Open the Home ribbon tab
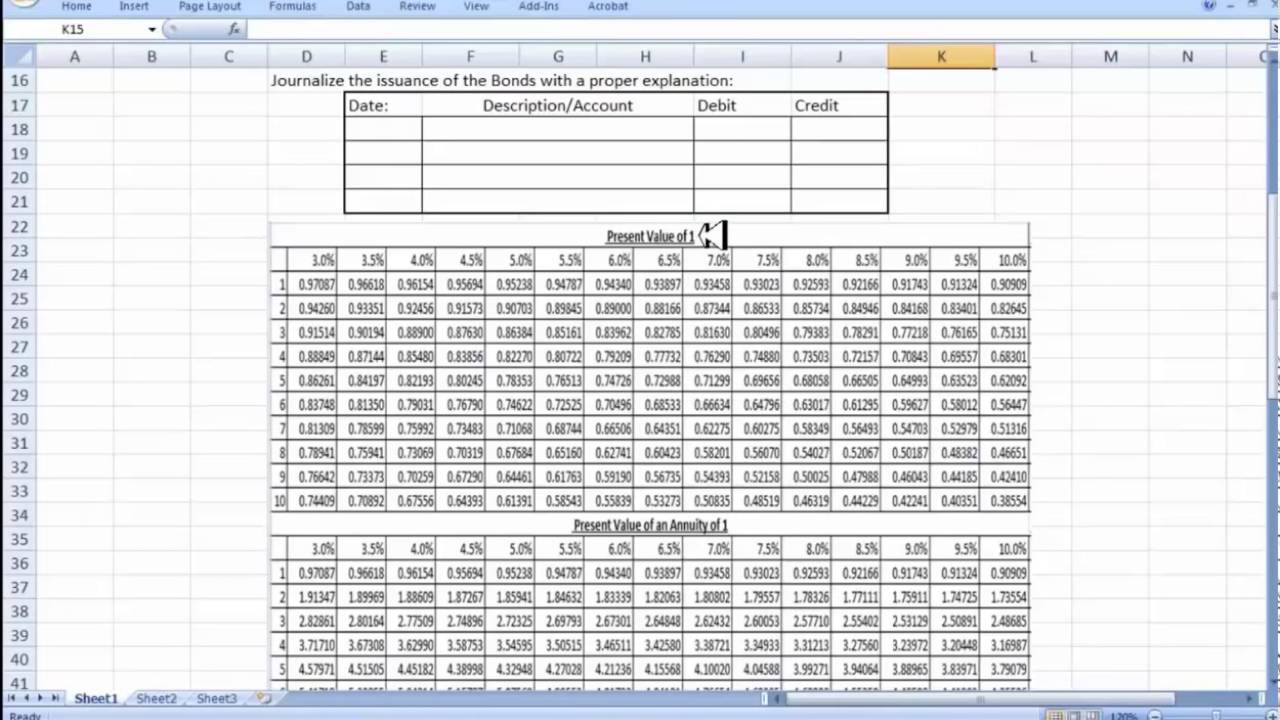This screenshot has width=1280, height=720. pyautogui.click(x=76, y=6)
